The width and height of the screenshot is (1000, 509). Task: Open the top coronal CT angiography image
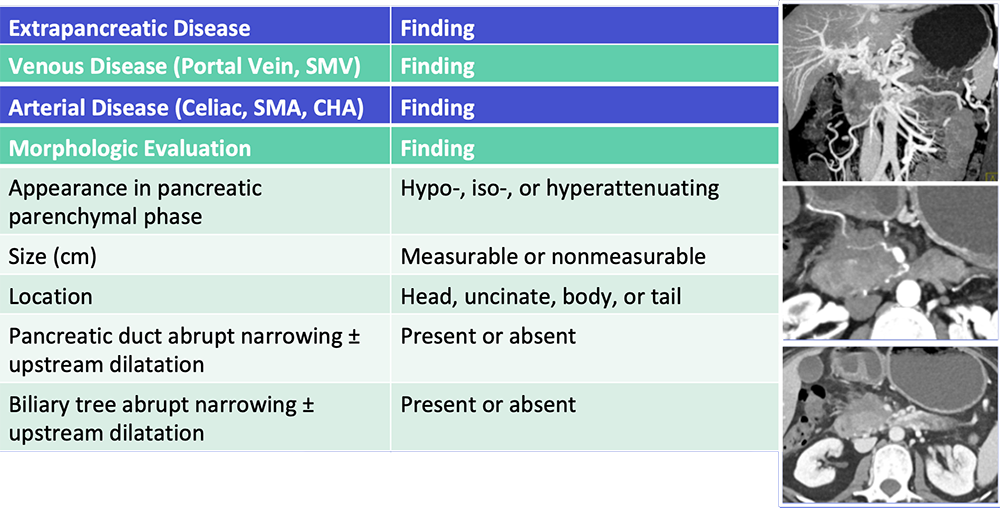click(890, 92)
